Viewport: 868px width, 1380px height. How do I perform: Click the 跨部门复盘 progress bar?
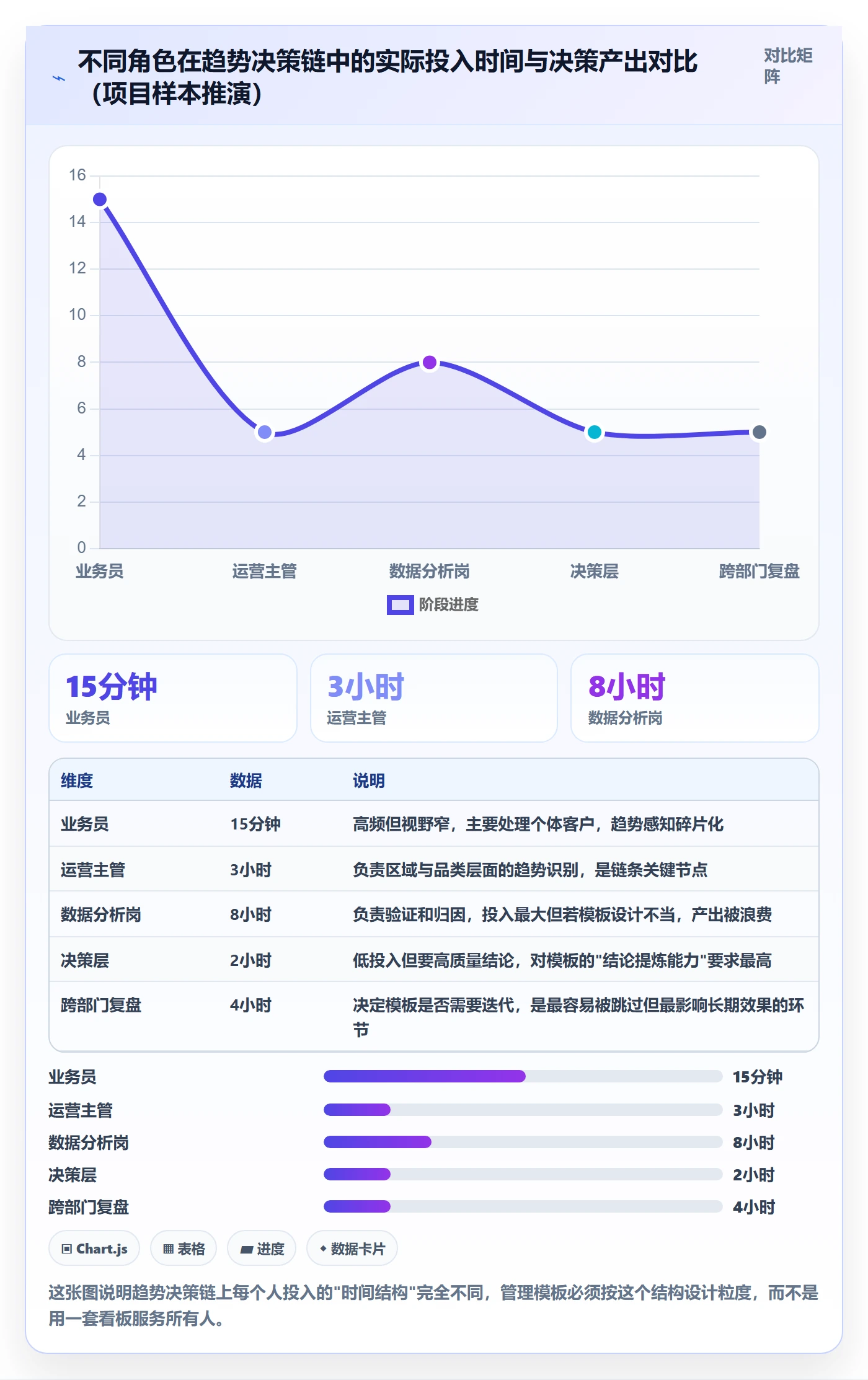[x=523, y=1206]
